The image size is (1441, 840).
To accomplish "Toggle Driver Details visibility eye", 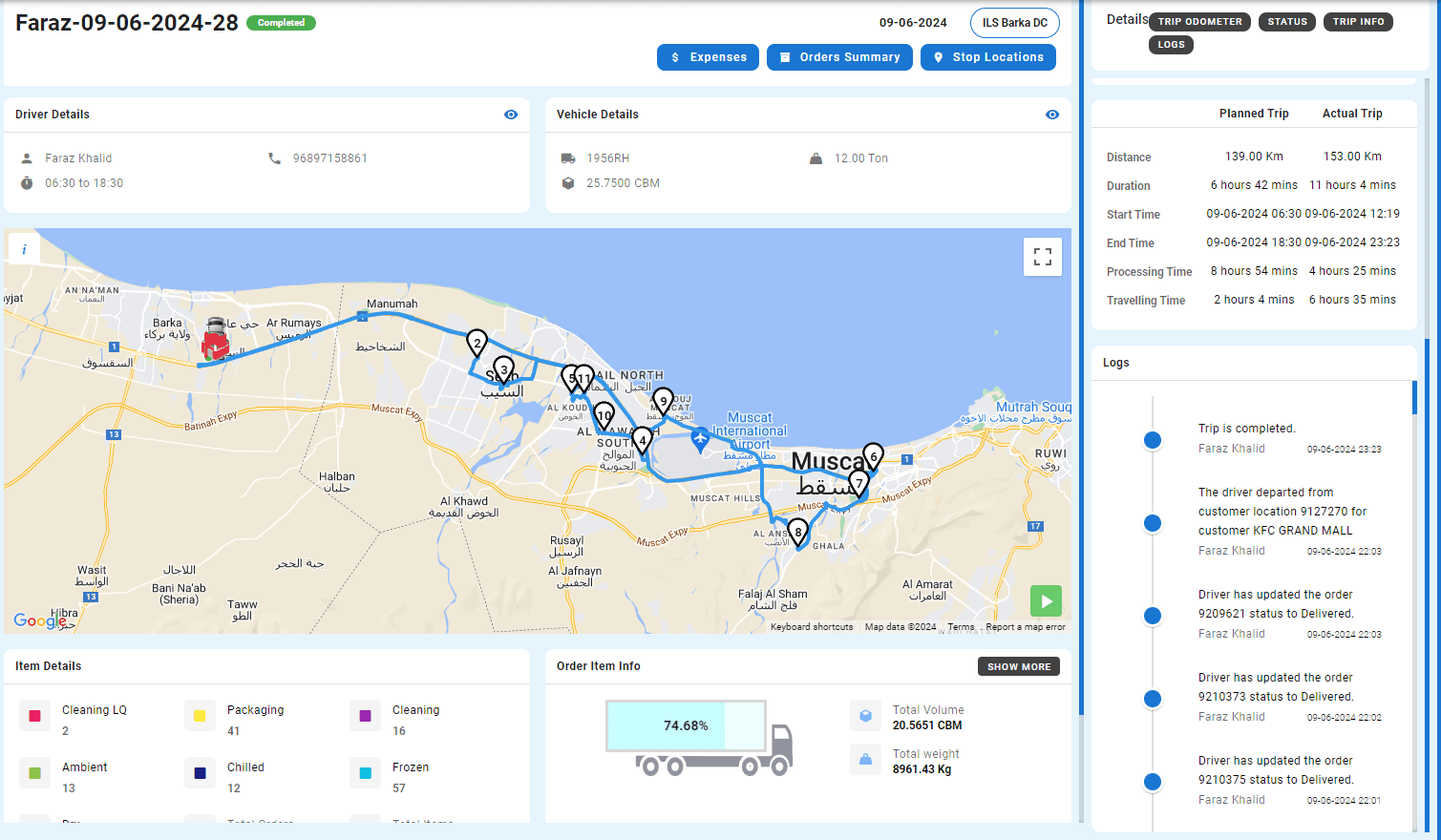I will [x=511, y=115].
